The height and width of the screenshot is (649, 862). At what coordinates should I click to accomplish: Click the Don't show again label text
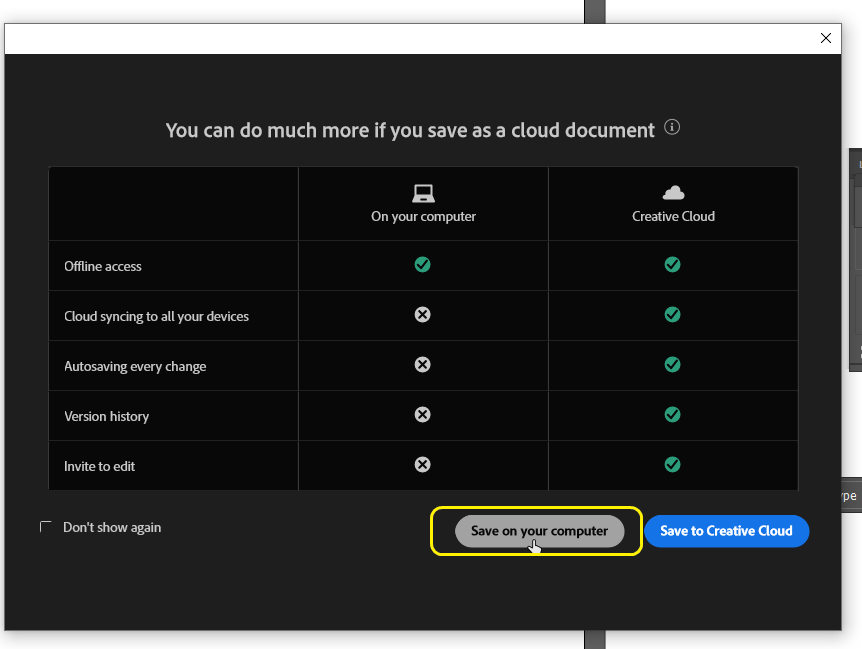[112, 528]
